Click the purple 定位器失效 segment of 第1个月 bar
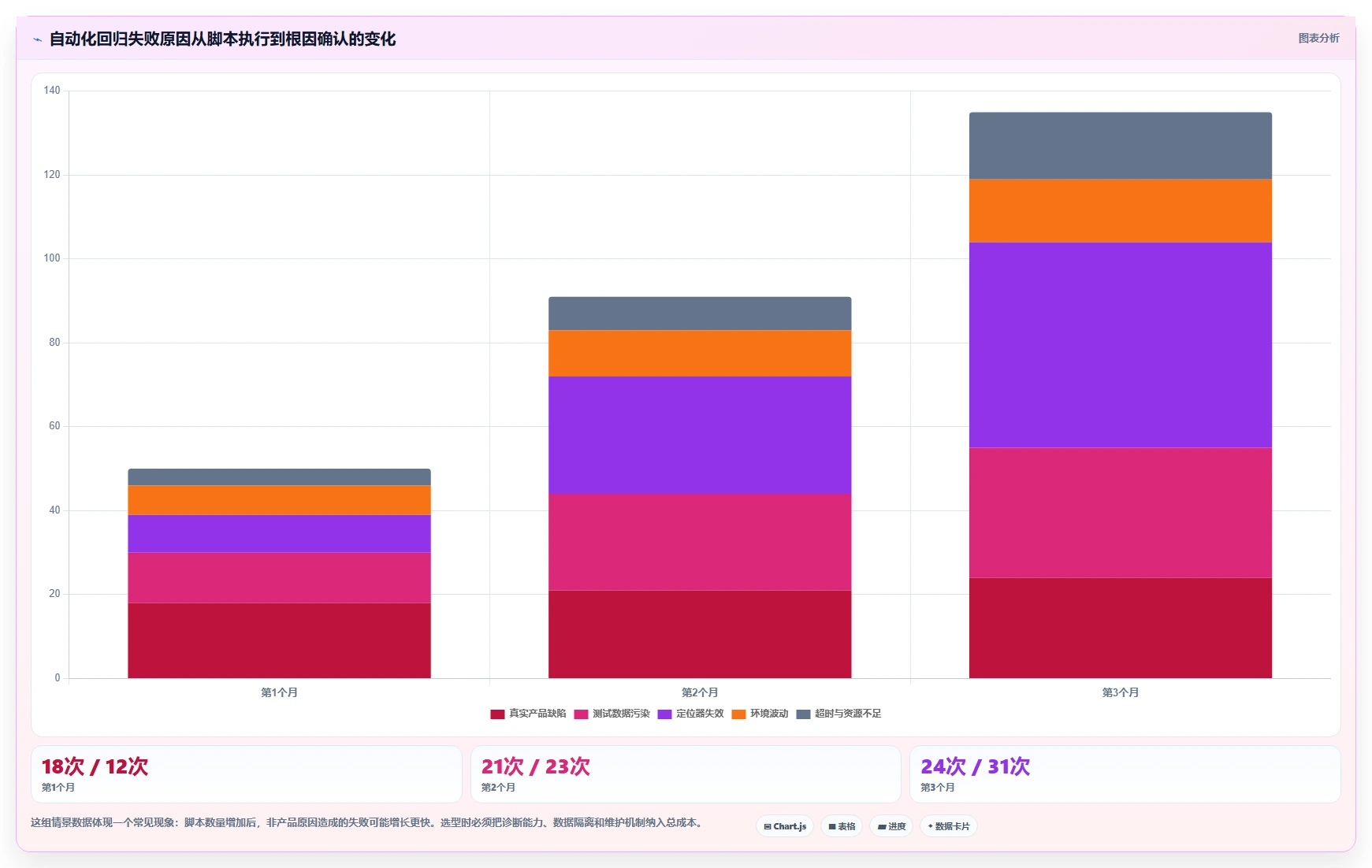The image size is (1372, 868). pyautogui.click(x=279, y=533)
